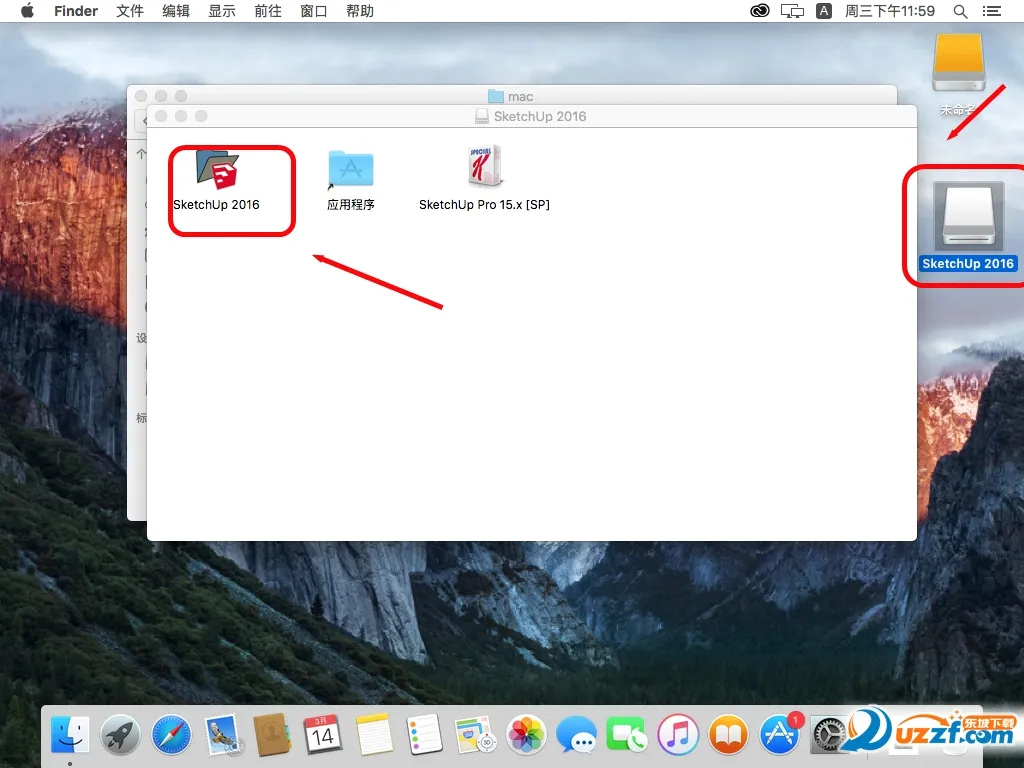The height and width of the screenshot is (768, 1024).
Task: Open Photos pinwheel icon in Dock
Action: (x=526, y=735)
